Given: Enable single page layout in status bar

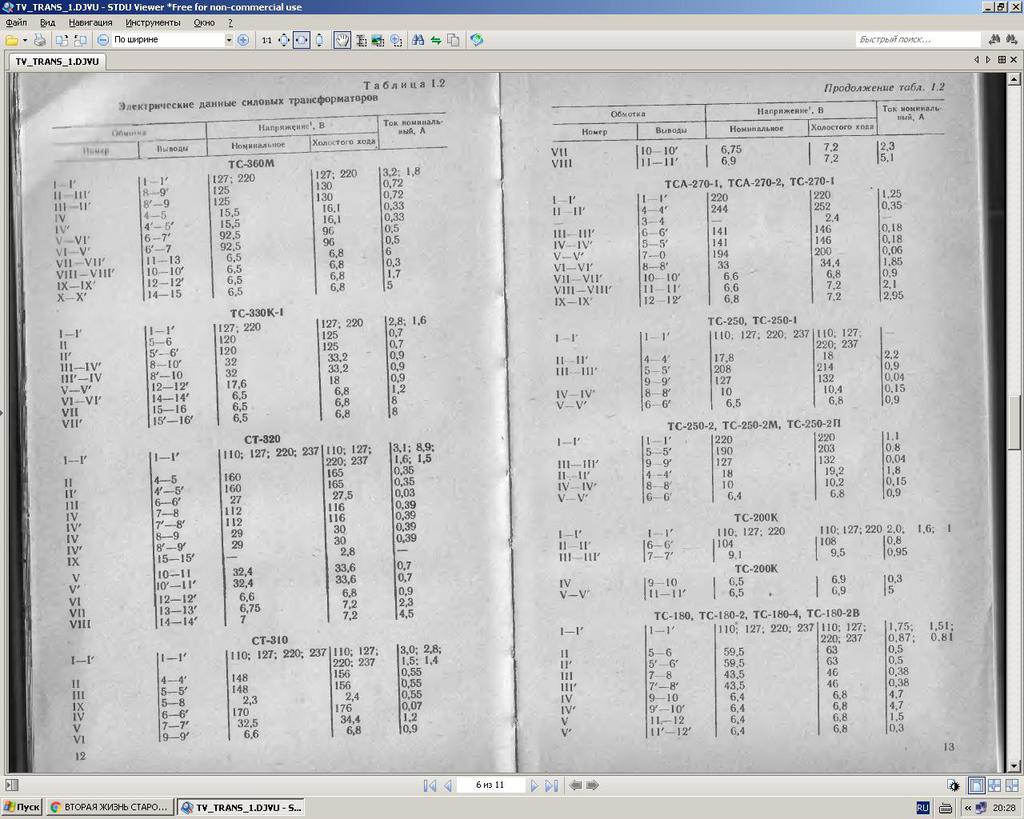Looking at the screenshot, I should point(977,786).
